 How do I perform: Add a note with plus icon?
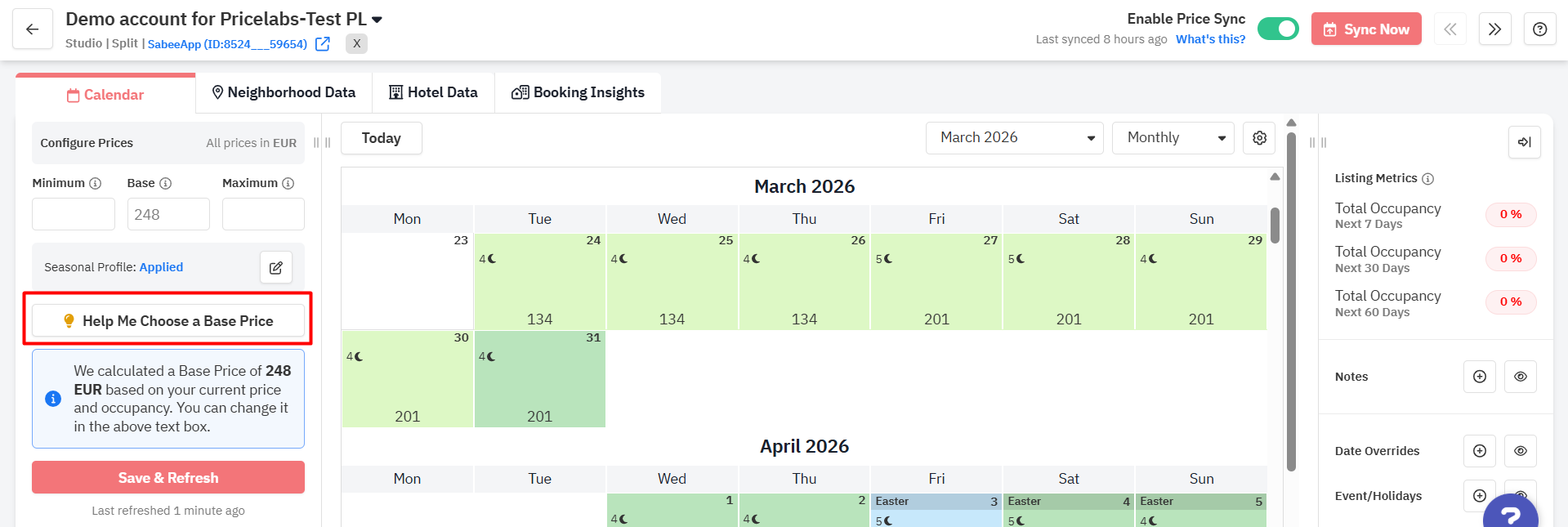click(1479, 377)
